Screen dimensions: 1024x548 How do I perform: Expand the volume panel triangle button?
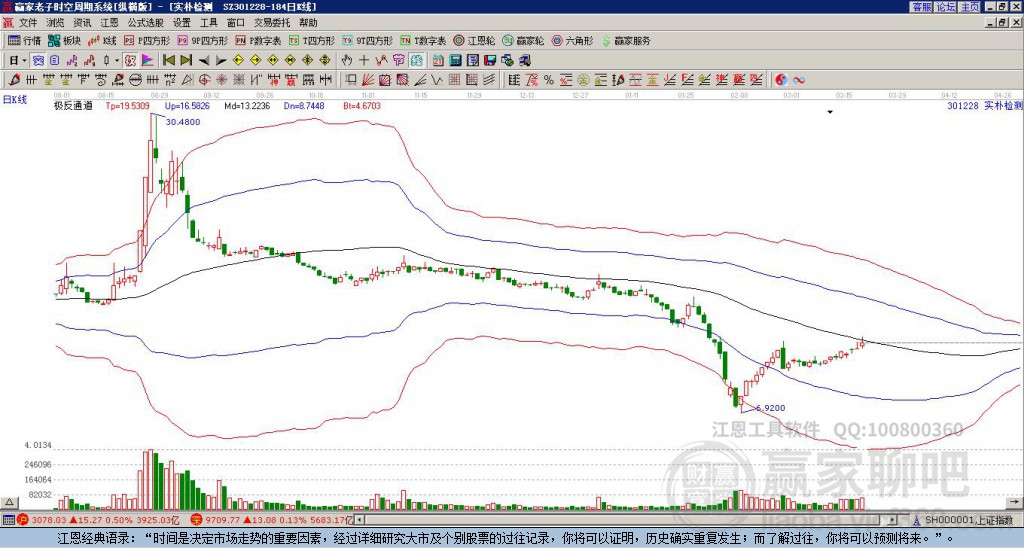coord(8,502)
